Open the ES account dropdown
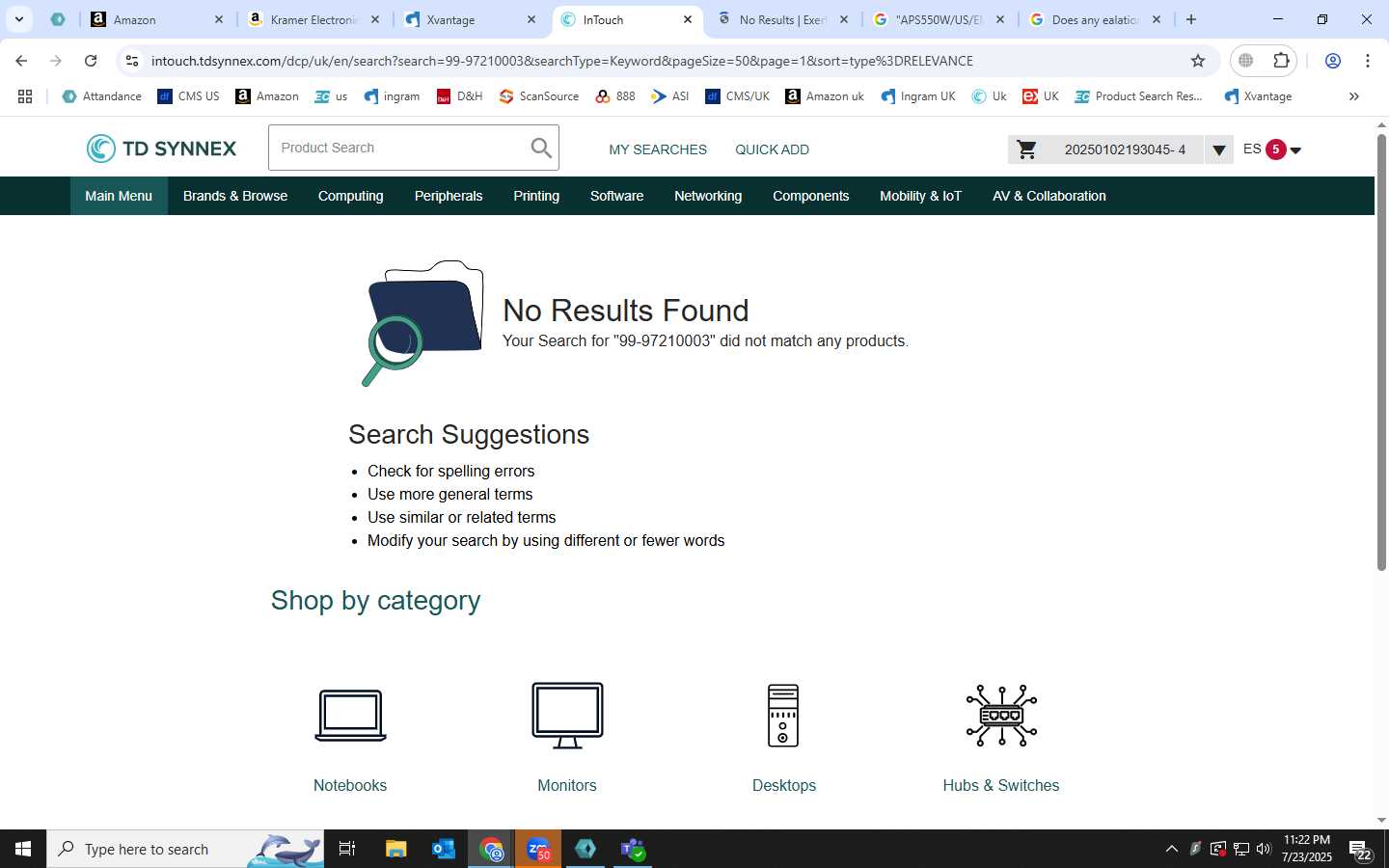The image size is (1389, 868). pos(1272,149)
